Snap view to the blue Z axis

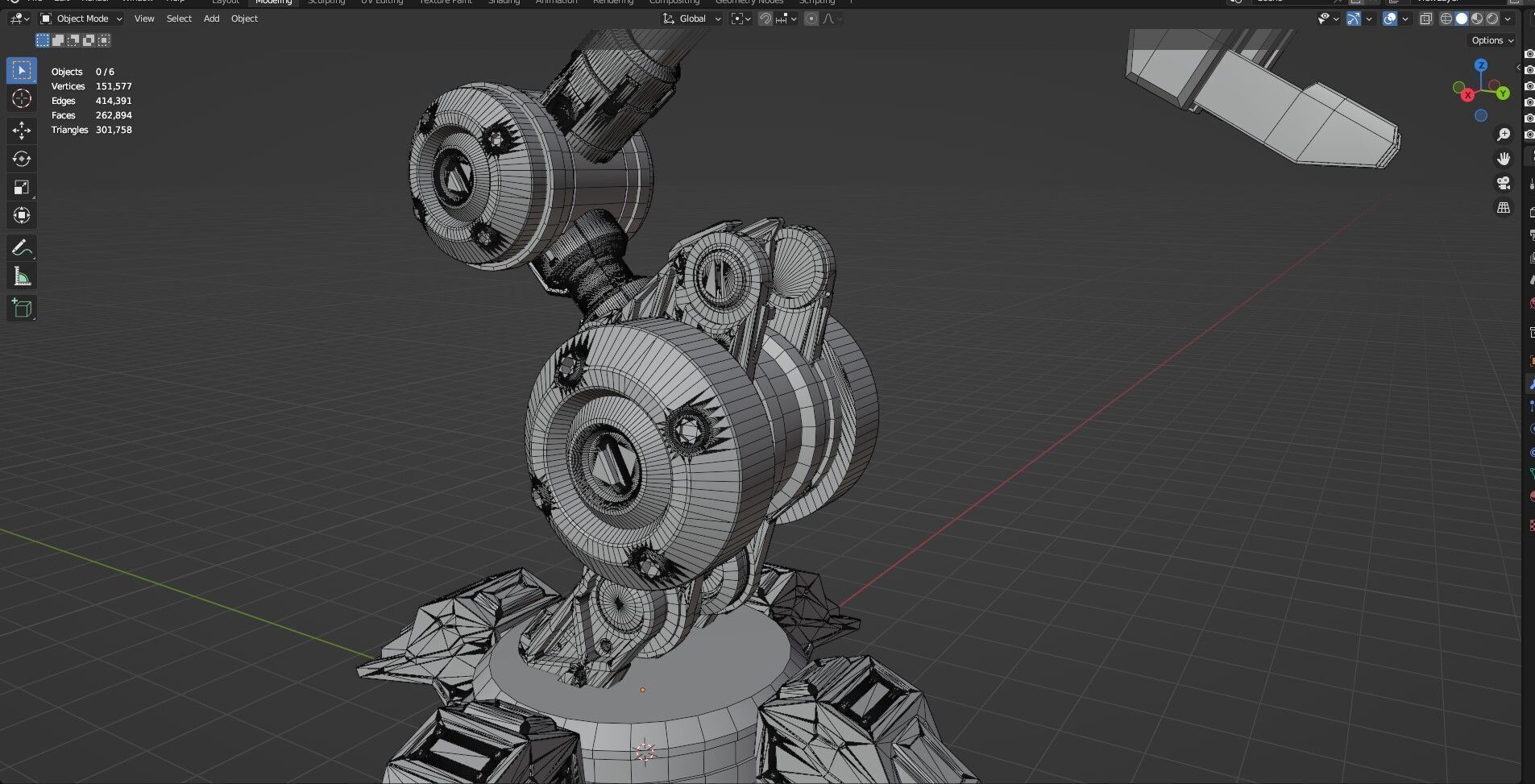pos(1481,64)
